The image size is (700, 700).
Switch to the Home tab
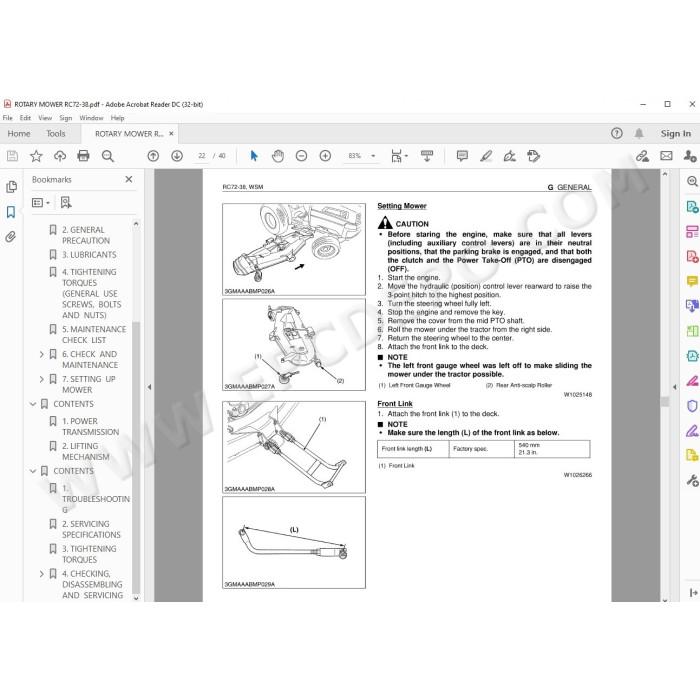point(19,133)
